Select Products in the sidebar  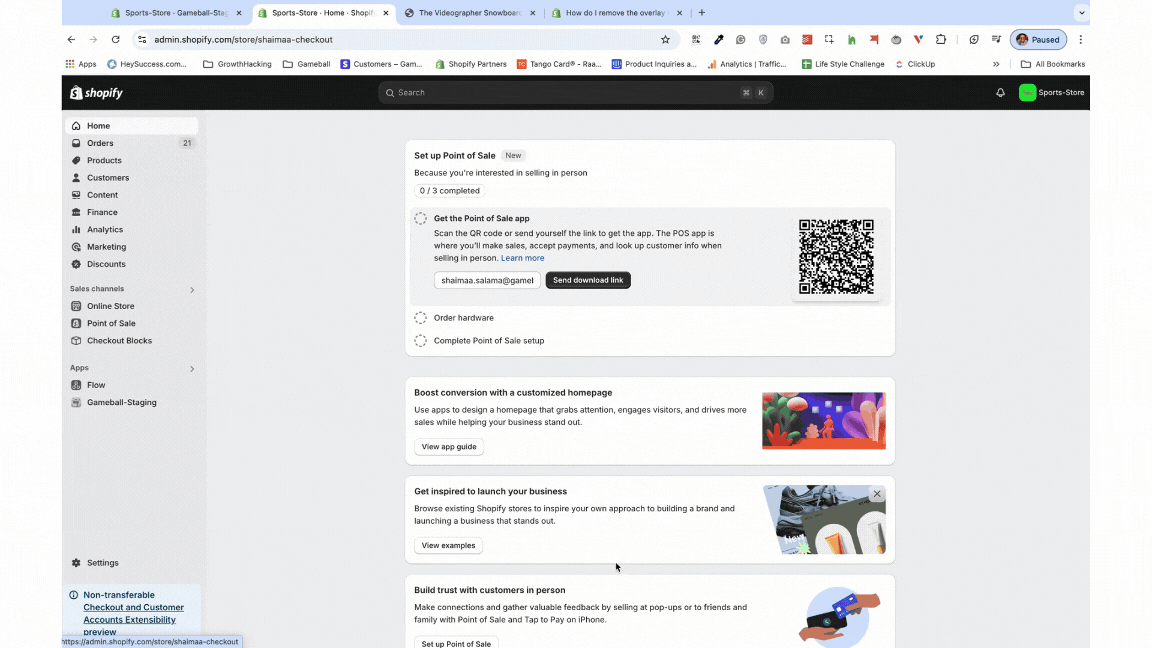(104, 160)
